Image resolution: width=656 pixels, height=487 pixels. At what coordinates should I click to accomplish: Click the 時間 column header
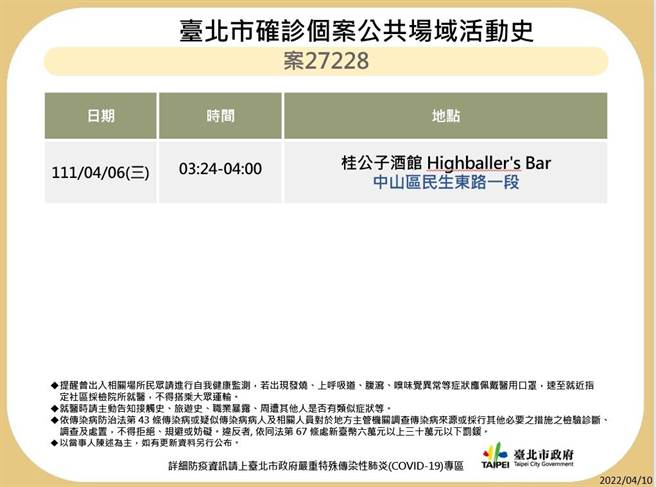pos(220,116)
